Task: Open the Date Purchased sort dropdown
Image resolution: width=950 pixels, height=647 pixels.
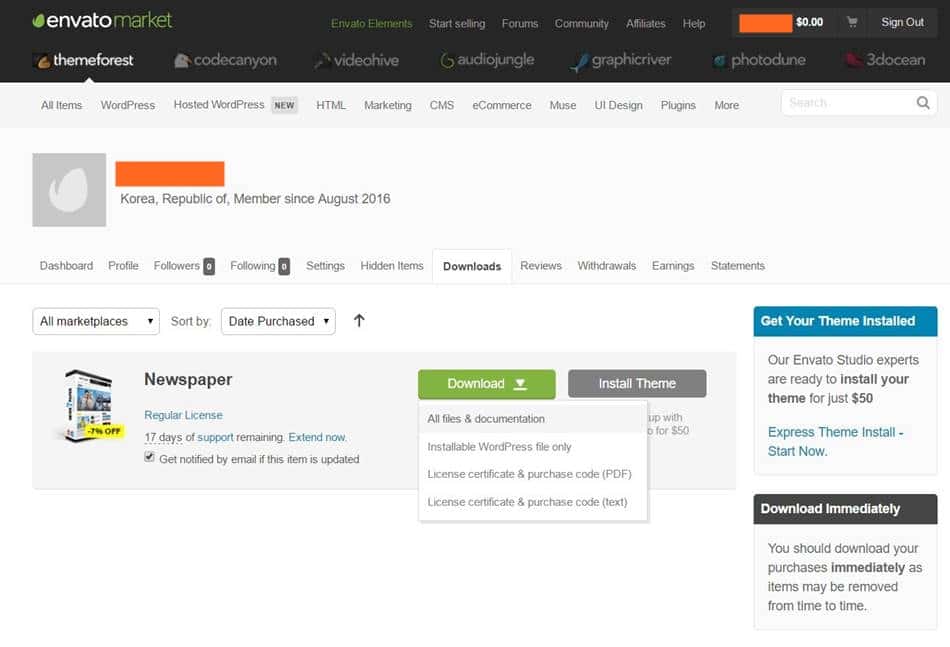Action: [x=278, y=321]
